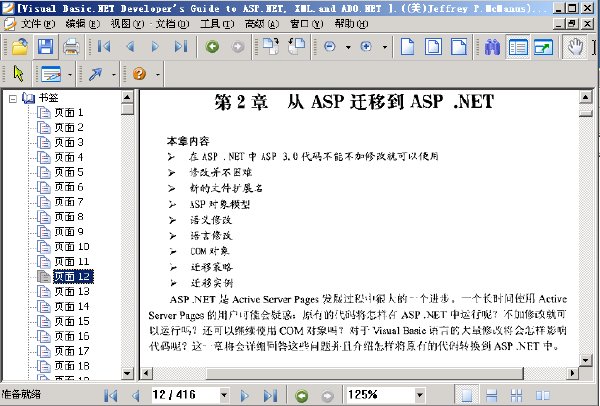Screen dimensions: 600x406
Task: Zoom in with the plus magnifier
Action: pos(366,47)
